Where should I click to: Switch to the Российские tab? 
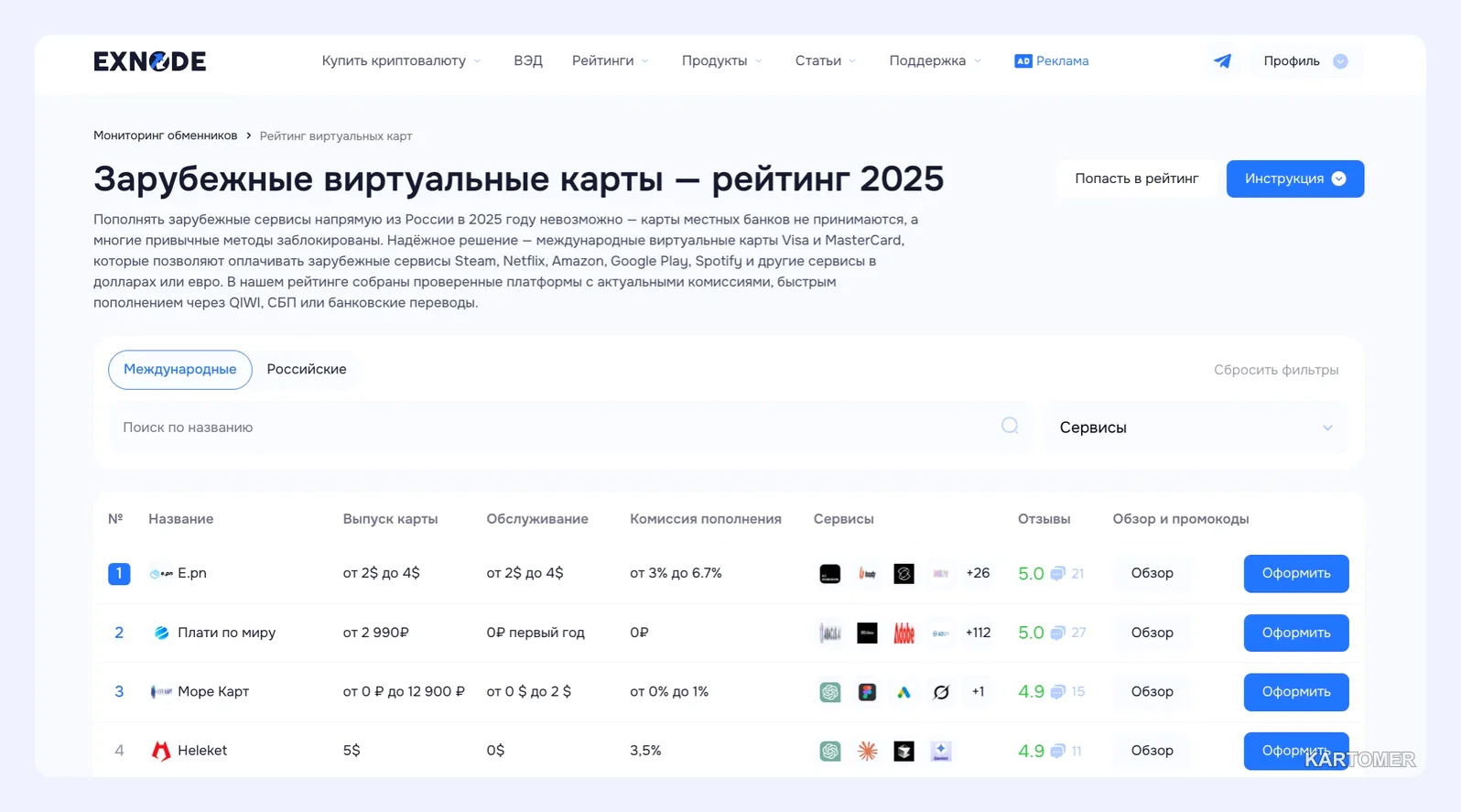tap(307, 370)
